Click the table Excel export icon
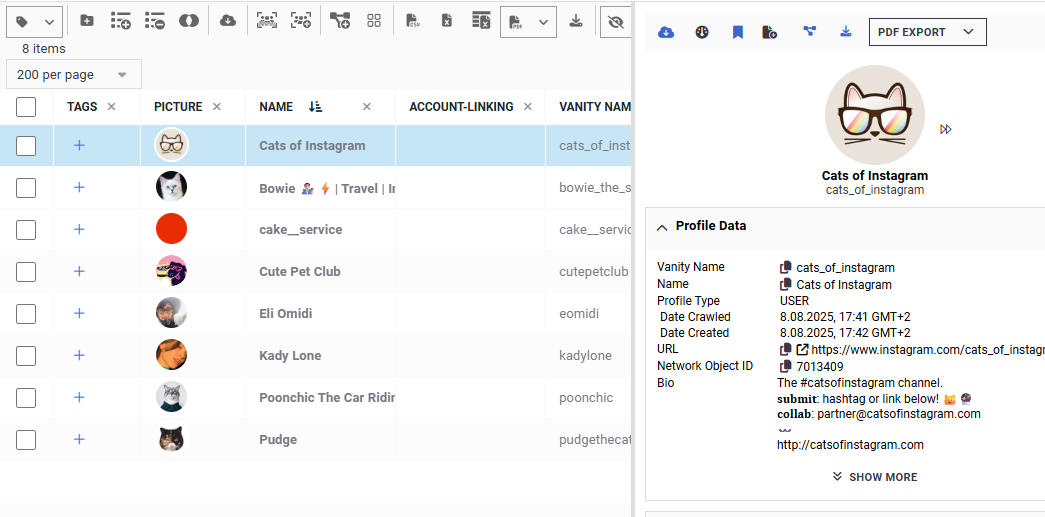 pyautogui.click(x=481, y=21)
